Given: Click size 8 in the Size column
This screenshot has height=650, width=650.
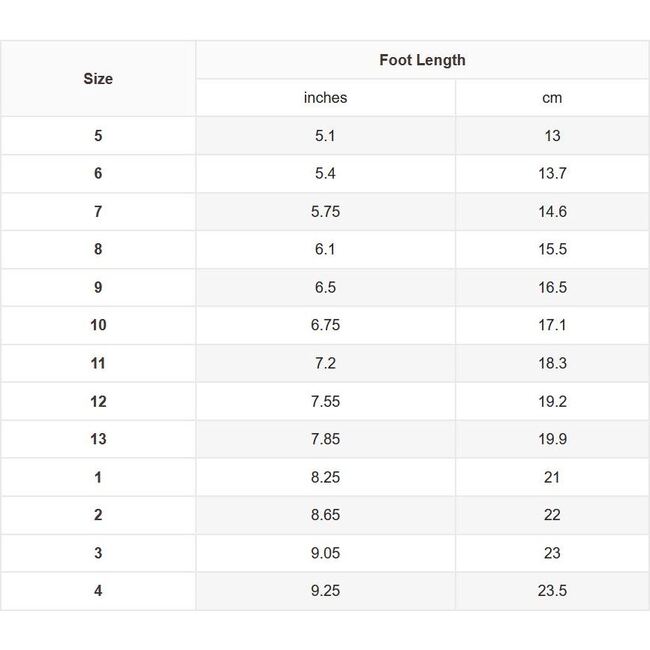Looking at the screenshot, I should pos(98,250).
